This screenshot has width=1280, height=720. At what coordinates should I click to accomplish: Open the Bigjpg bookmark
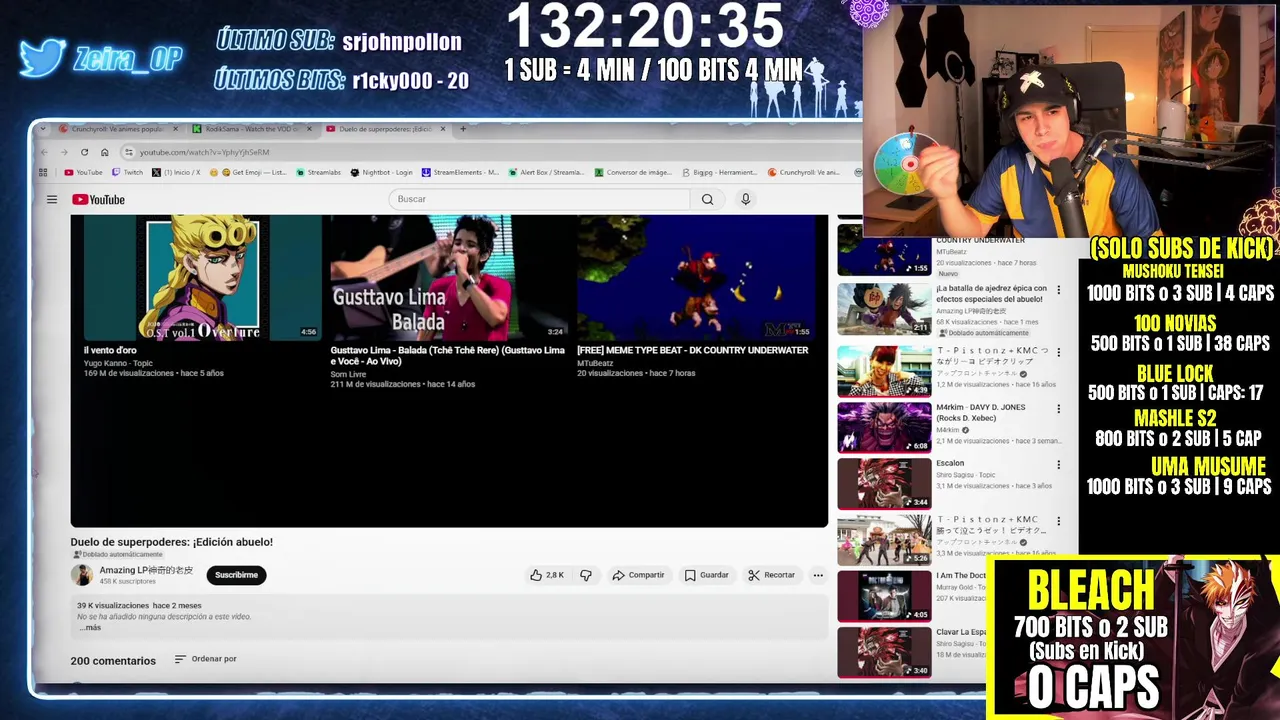(x=719, y=172)
